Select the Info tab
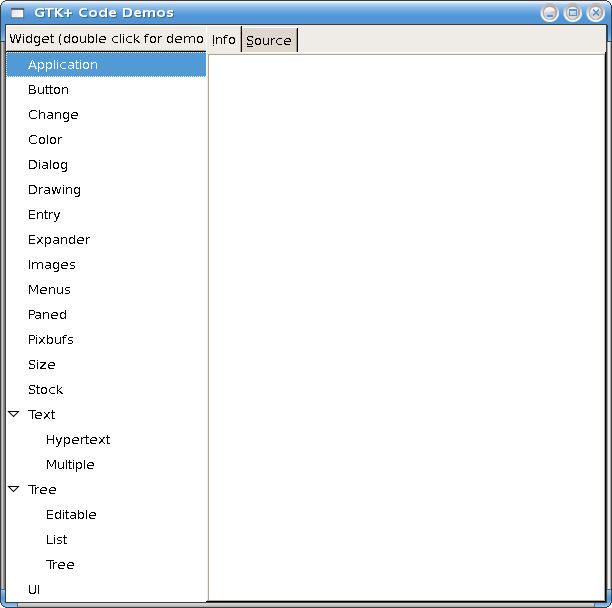The height and width of the screenshot is (608, 612). [224, 40]
